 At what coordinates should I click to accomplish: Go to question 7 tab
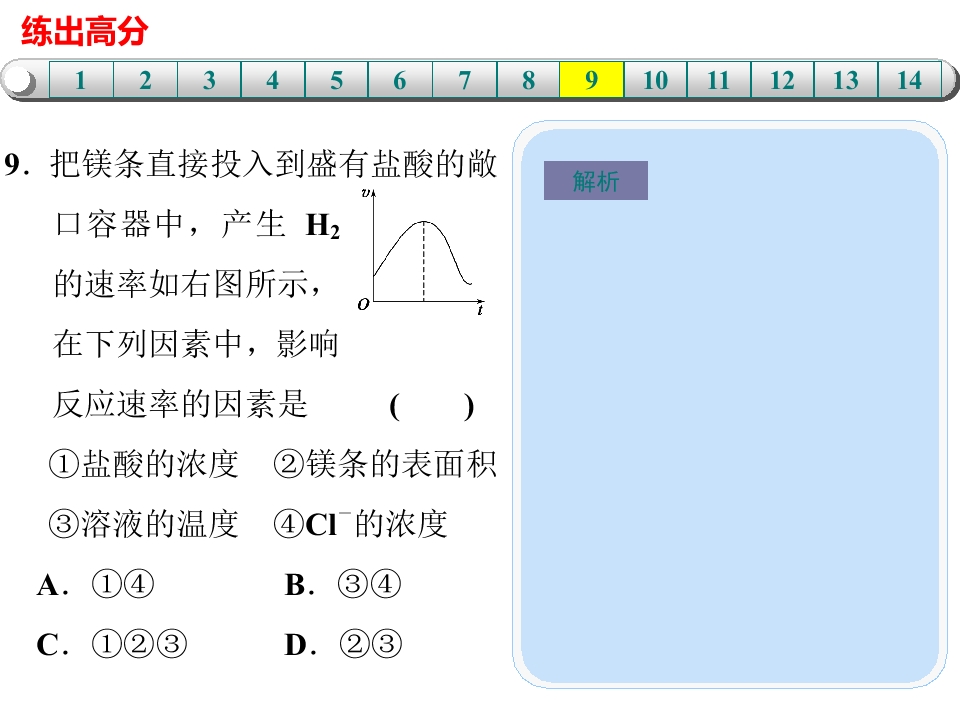tap(464, 80)
